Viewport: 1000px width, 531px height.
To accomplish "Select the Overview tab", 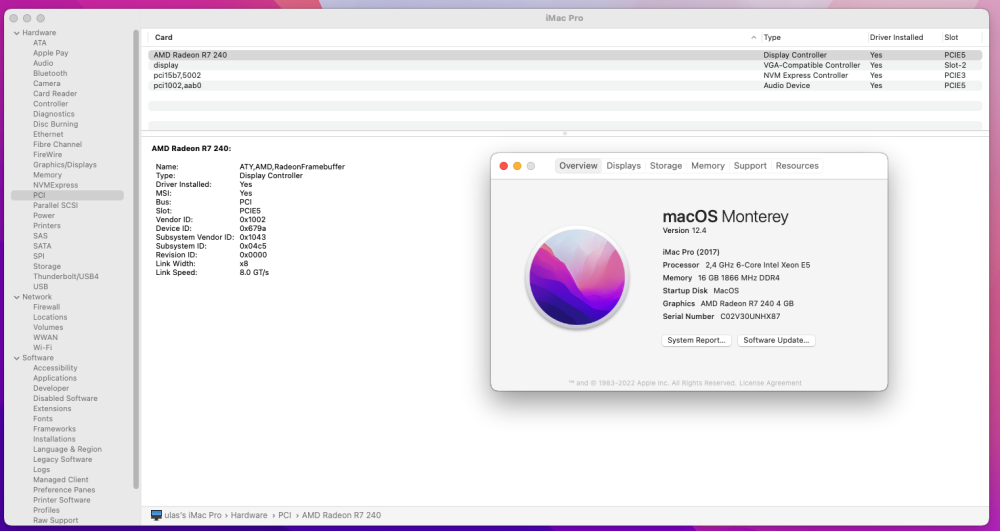I will [578, 166].
